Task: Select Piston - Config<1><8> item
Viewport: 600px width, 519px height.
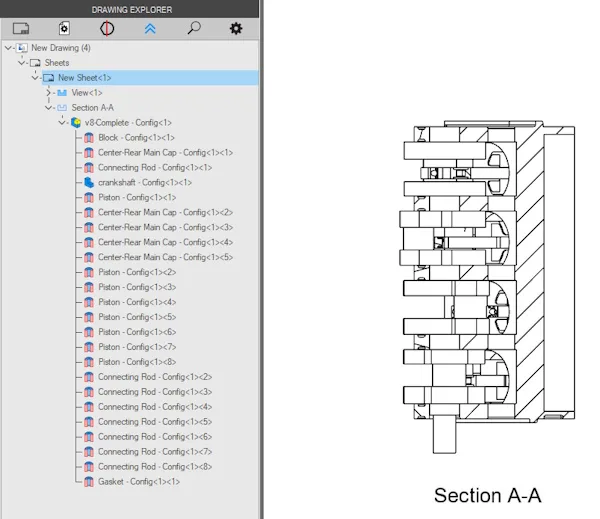Action: [137, 362]
